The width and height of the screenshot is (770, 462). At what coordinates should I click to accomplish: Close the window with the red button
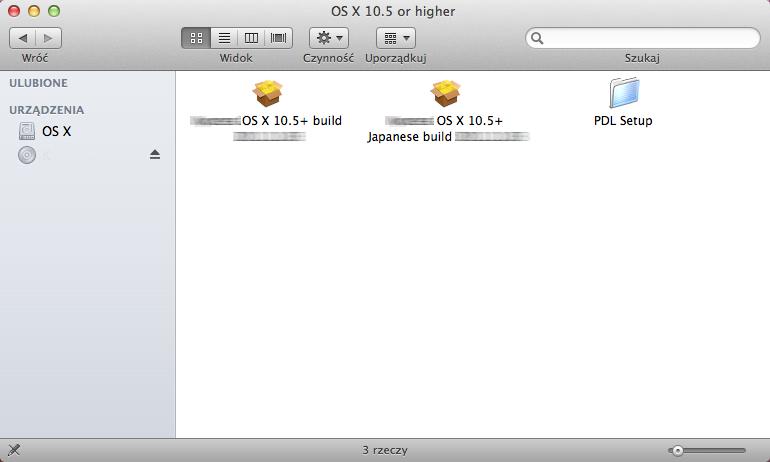pos(14,11)
